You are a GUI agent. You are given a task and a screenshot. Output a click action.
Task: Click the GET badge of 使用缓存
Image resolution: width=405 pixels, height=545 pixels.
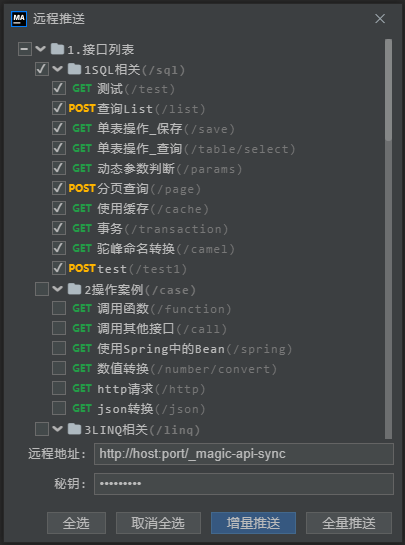point(82,209)
